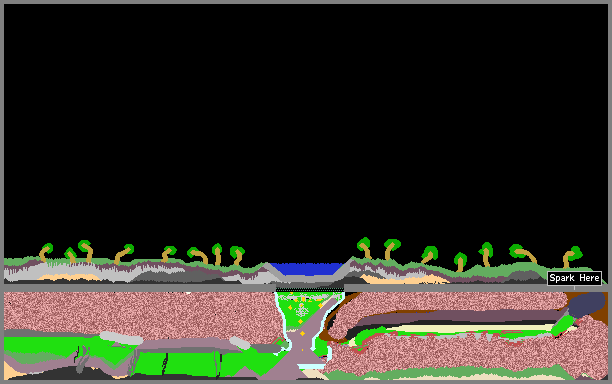Select the small light-gray capsule near the funnel
The width and height of the screenshot is (612, 384).
(240, 343)
